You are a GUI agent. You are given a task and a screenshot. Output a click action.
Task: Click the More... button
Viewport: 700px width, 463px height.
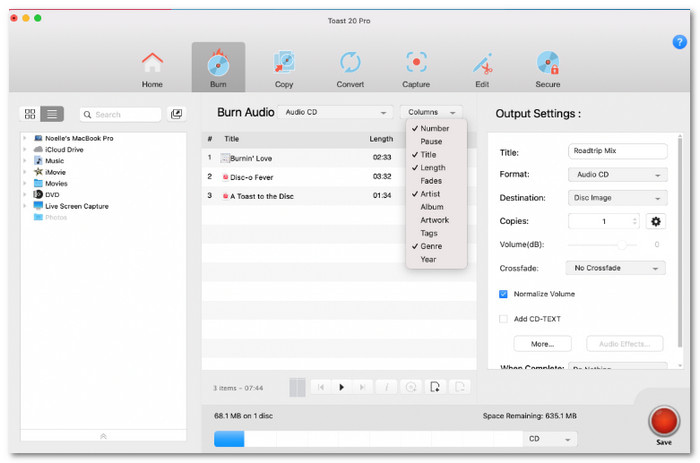pos(542,344)
